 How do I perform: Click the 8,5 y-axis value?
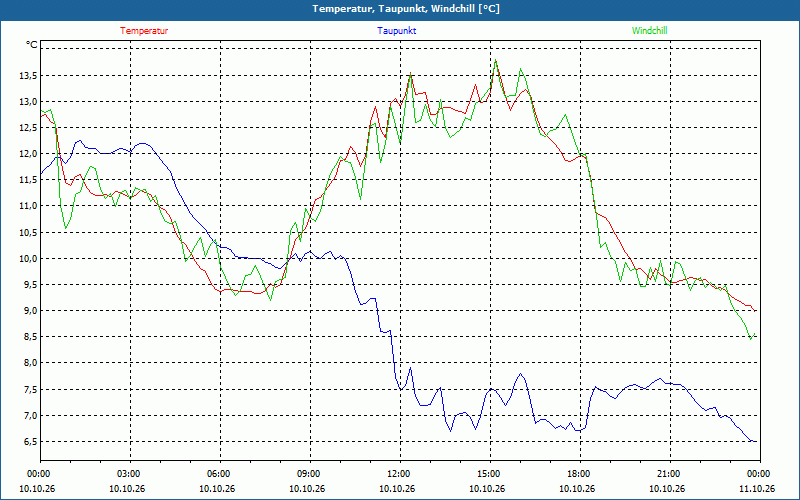31,337
